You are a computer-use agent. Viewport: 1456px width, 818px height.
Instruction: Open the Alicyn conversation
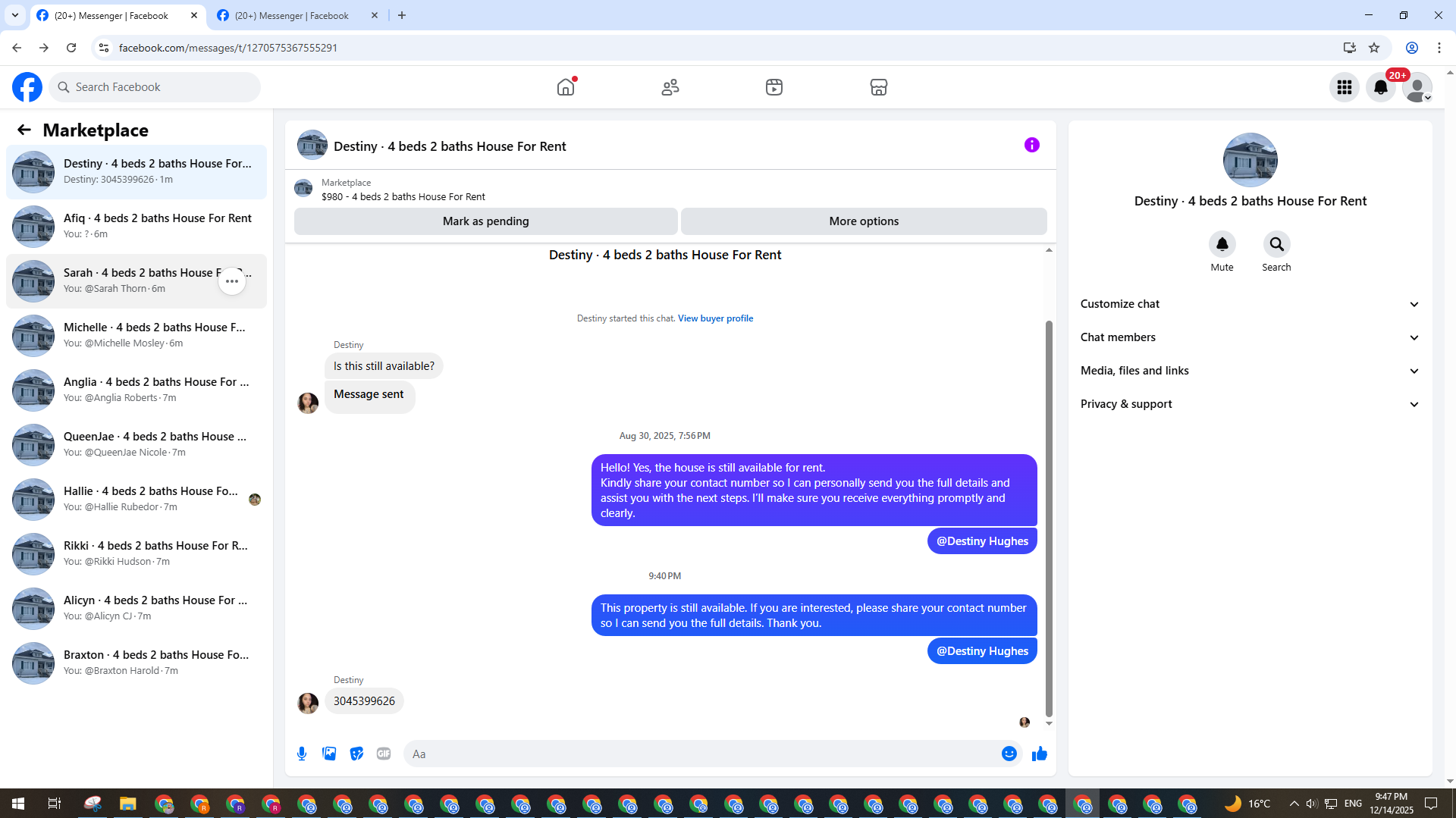click(136, 609)
